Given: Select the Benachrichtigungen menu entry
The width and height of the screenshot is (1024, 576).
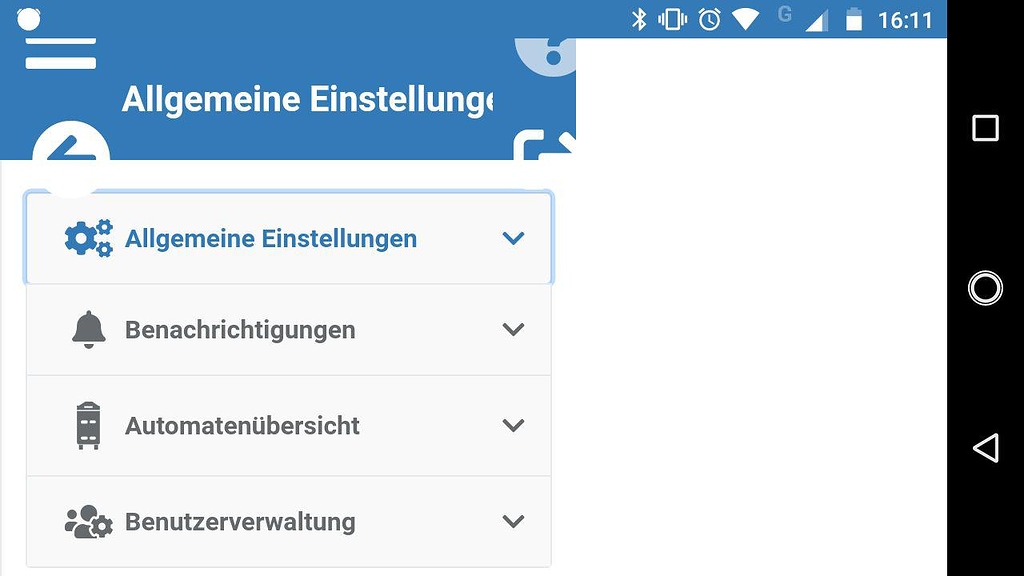Looking at the screenshot, I should tap(289, 330).
